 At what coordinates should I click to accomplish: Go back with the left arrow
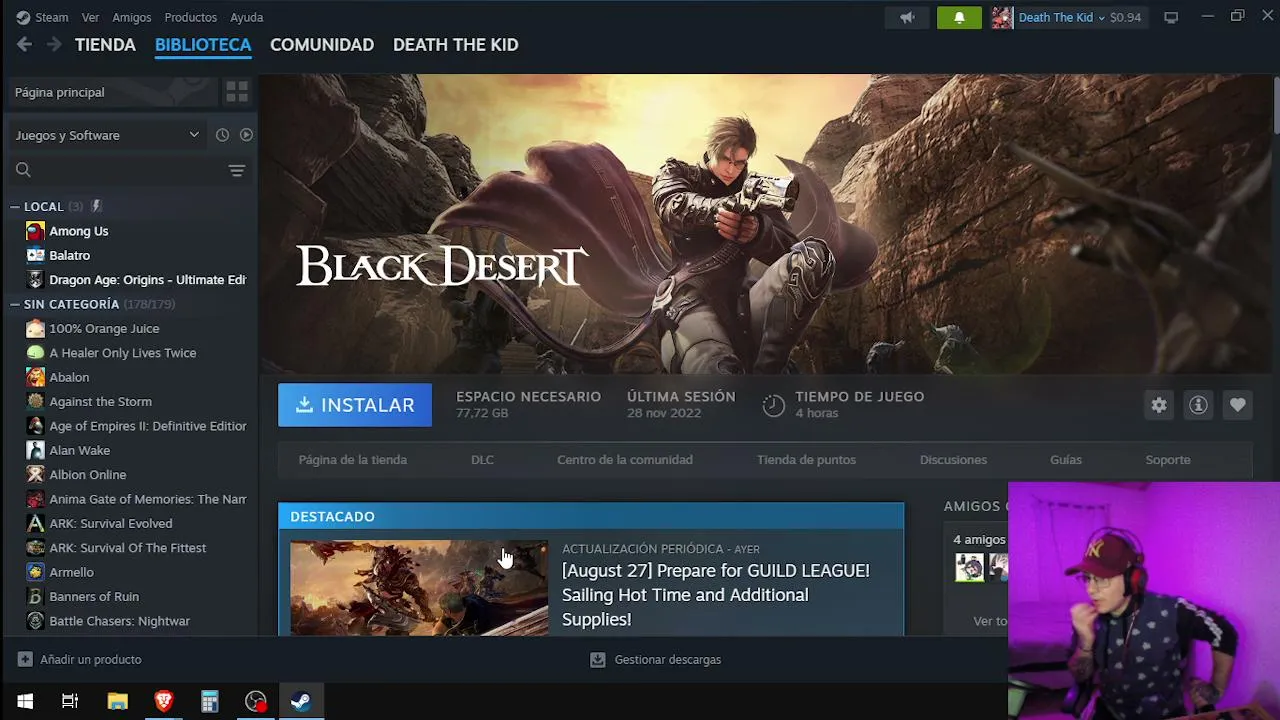point(25,44)
